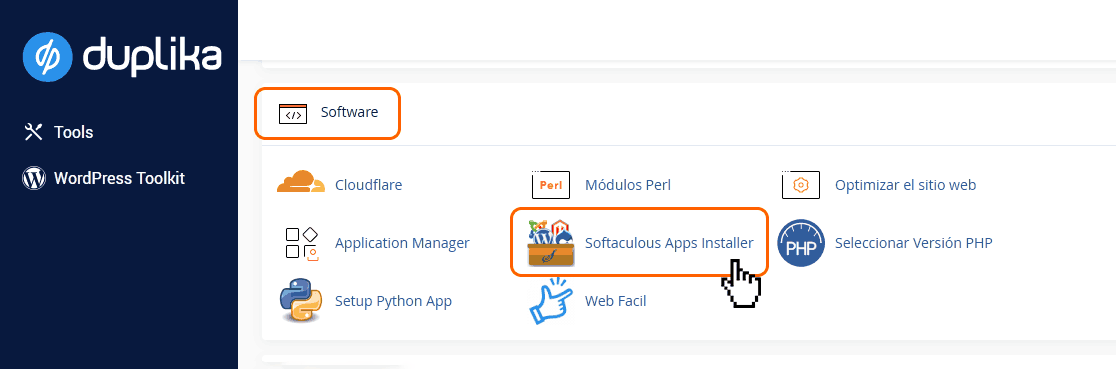Click the Duplika logo icon
The width and height of the screenshot is (1116, 369).
(48, 56)
